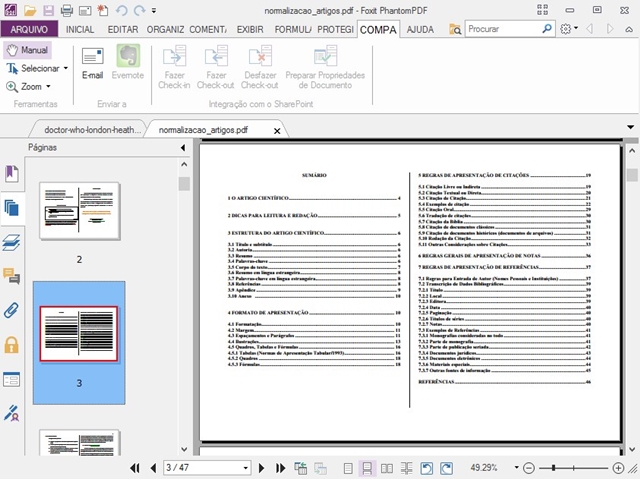The height and width of the screenshot is (479, 640).
Task: Open the Bookmarks panel icon
Action: (12, 174)
